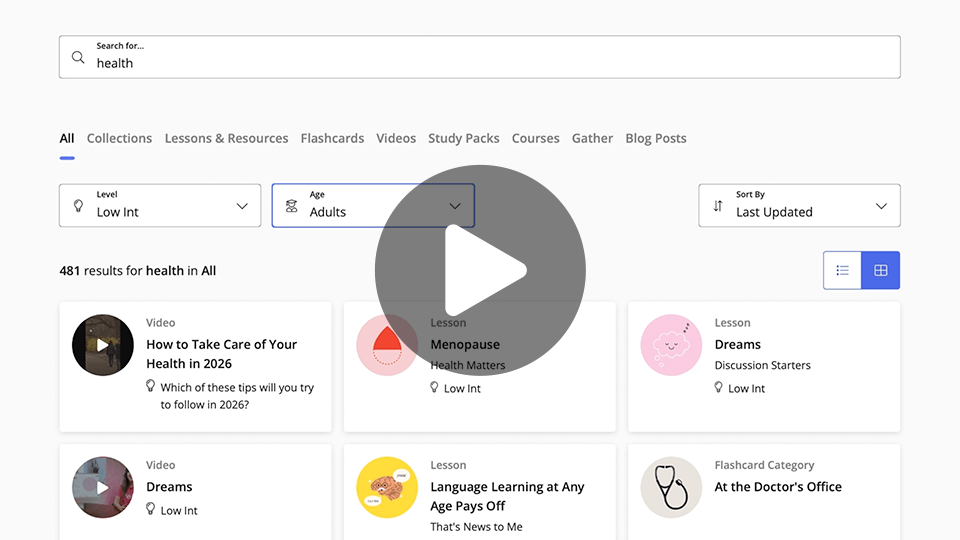Select the All tab
Image resolution: width=960 pixels, height=540 pixels.
[x=67, y=138]
